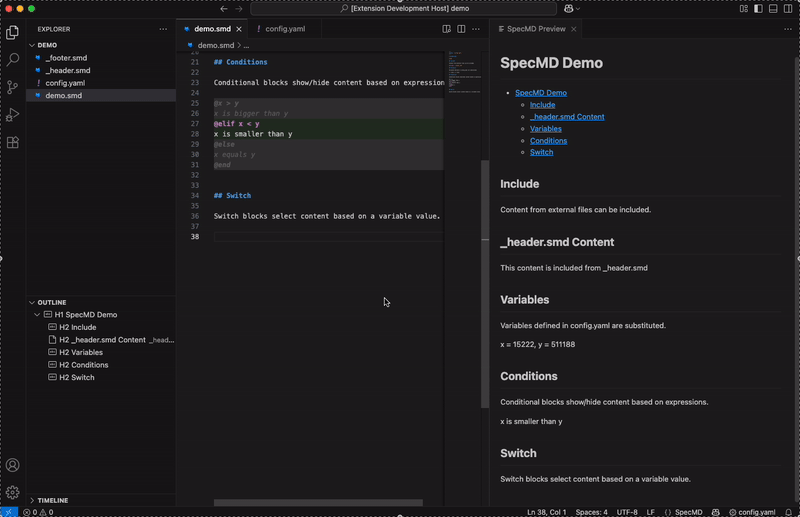800x517 pixels.
Task: Collapse H1 SpecMD Demo outline node
Action: [x=37, y=315]
